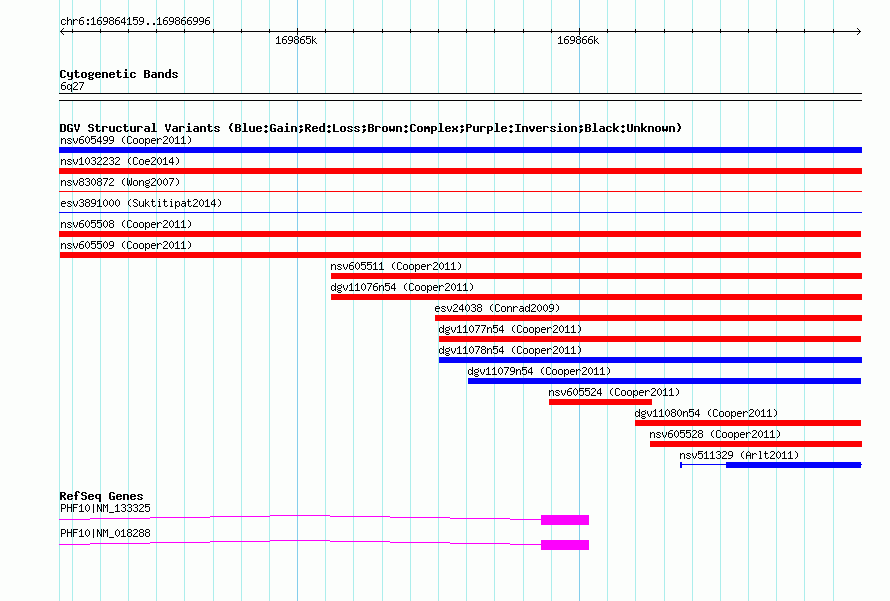890x601 pixels.
Task: Click the dgv11076n54 (Cooper2011) label
Action: tap(402, 287)
